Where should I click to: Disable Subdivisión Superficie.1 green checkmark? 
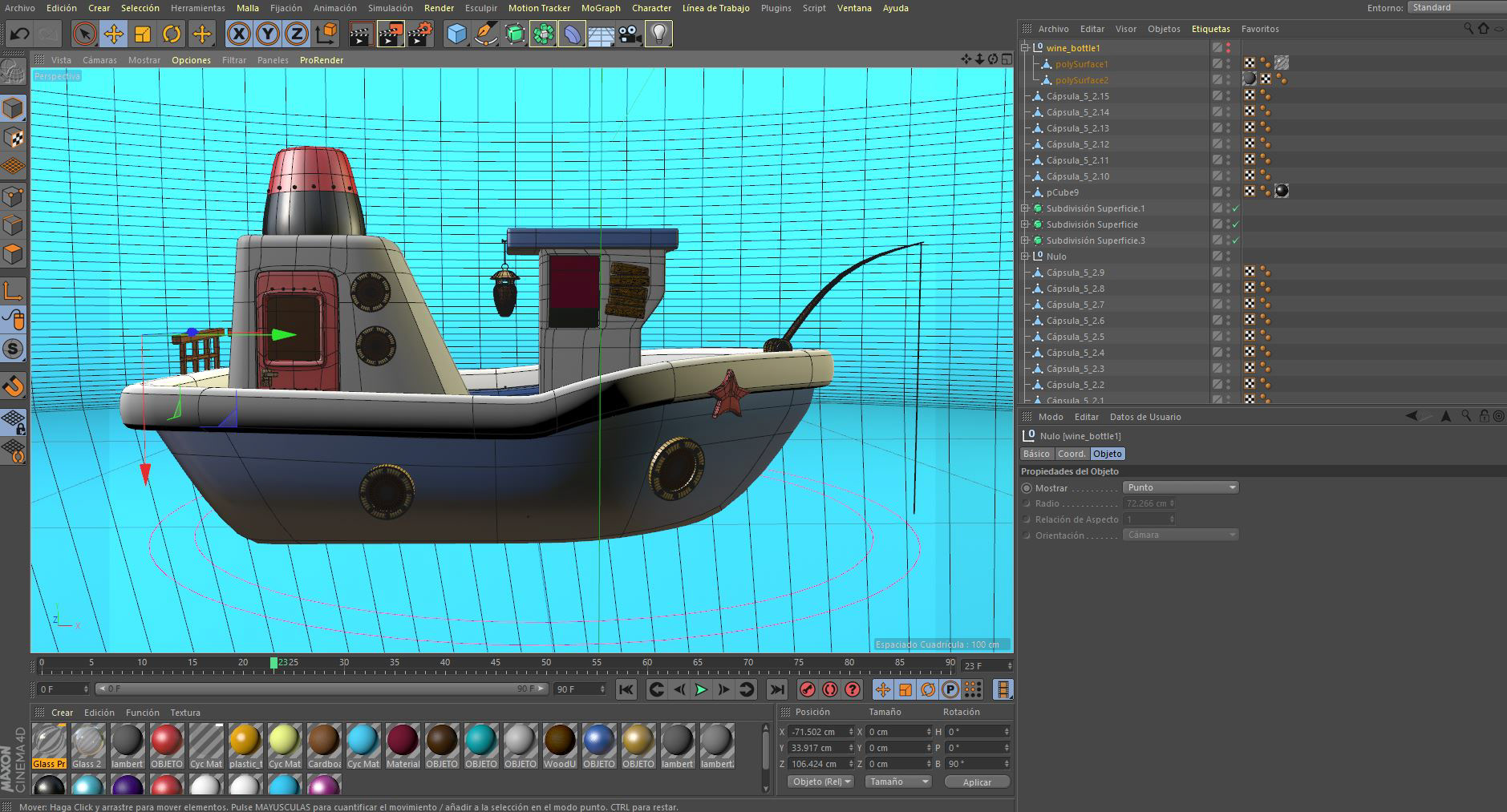pos(1236,208)
